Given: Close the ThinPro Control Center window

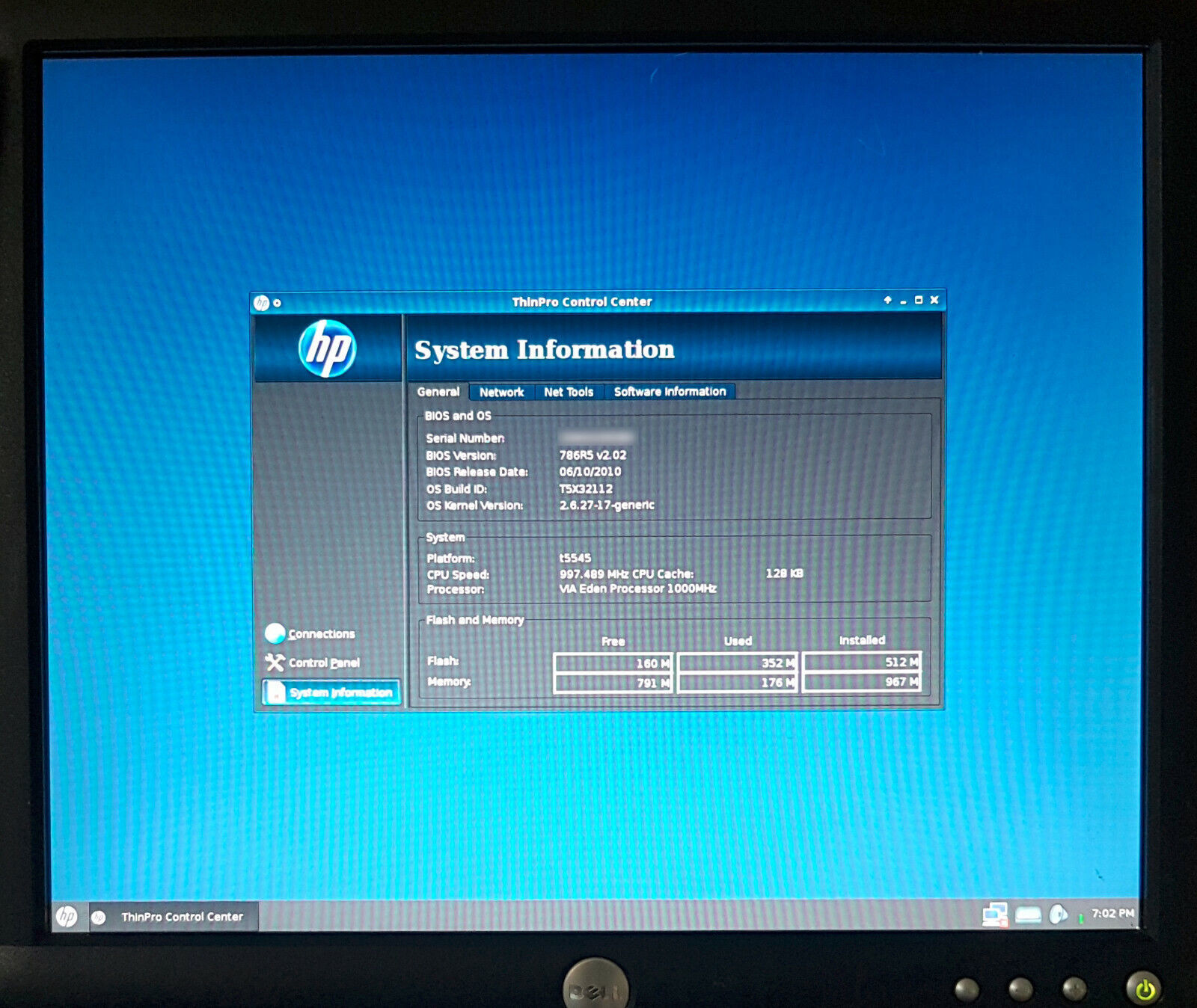Looking at the screenshot, I should click(x=934, y=300).
